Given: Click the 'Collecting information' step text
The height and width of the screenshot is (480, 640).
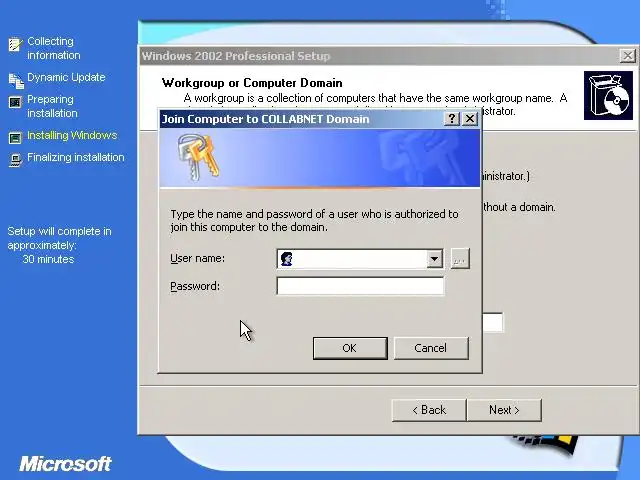Looking at the screenshot, I should (53, 48).
